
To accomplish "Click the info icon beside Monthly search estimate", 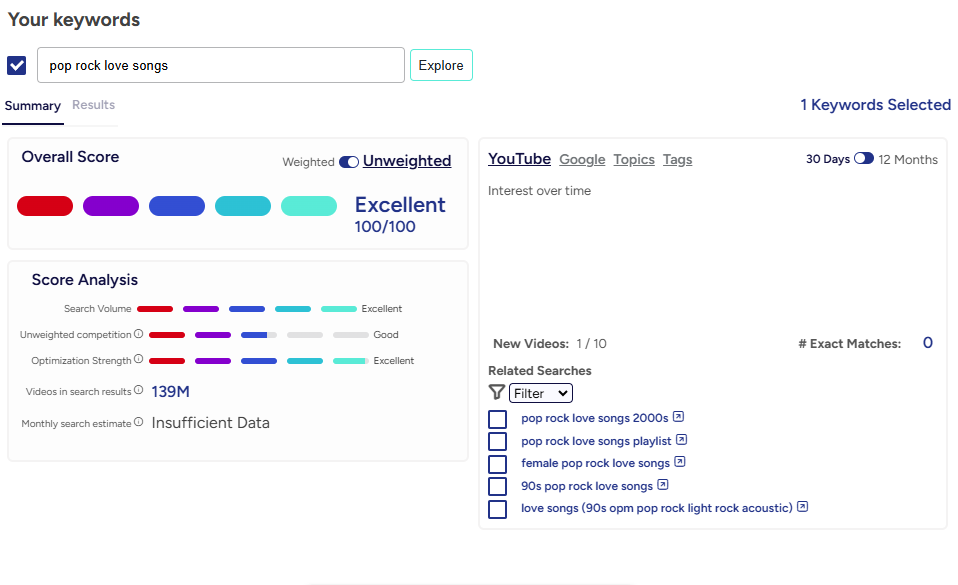I will click(x=139, y=423).
